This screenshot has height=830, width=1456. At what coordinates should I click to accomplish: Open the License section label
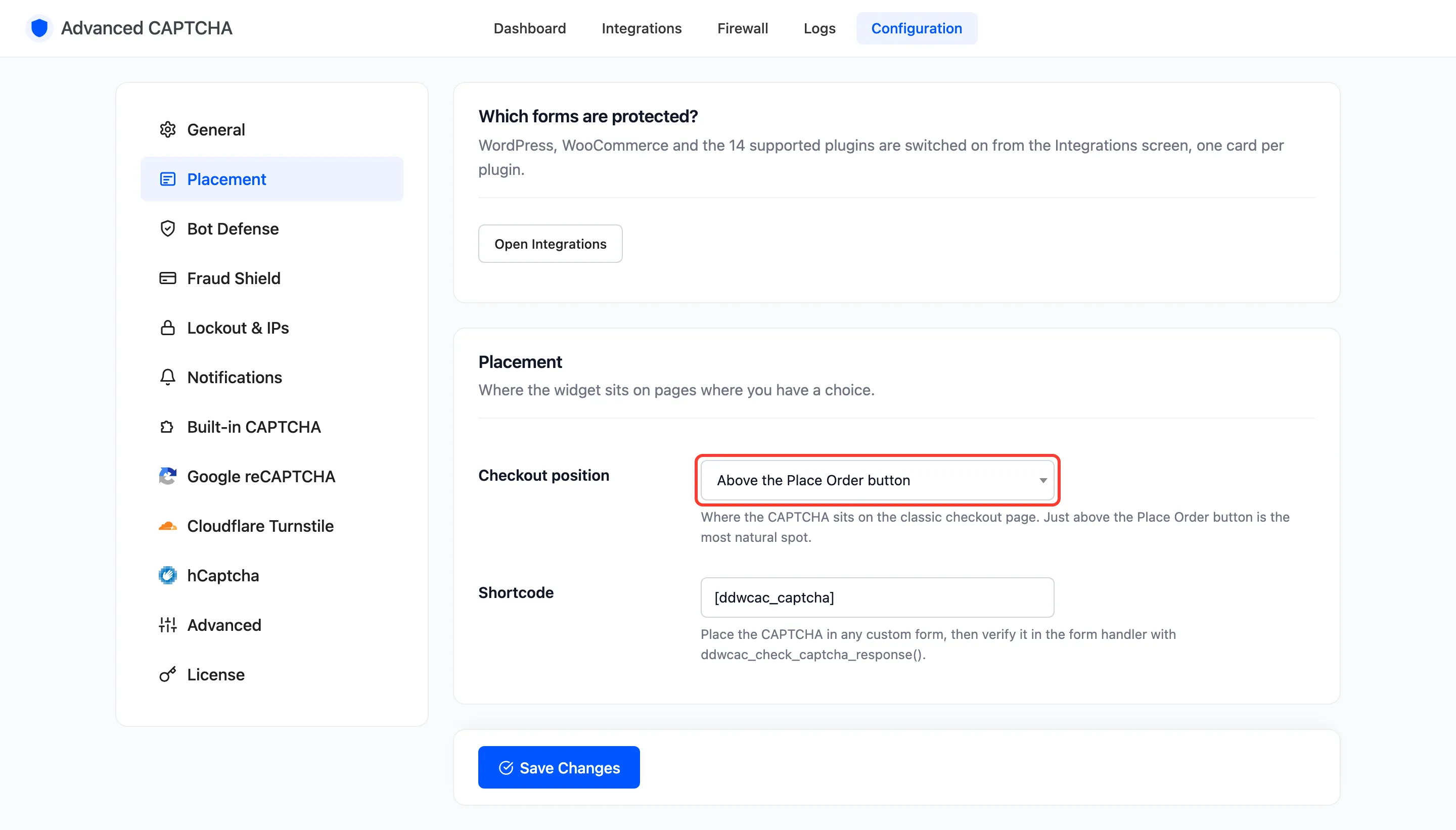click(216, 674)
